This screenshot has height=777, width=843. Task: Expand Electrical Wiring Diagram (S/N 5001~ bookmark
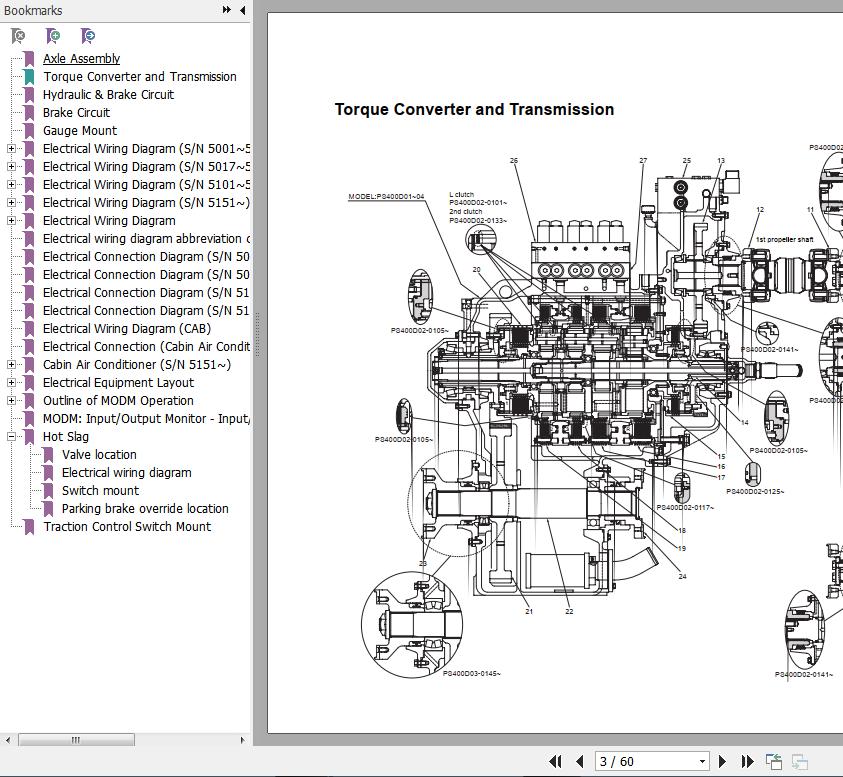pyautogui.click(x=11, y=148)
